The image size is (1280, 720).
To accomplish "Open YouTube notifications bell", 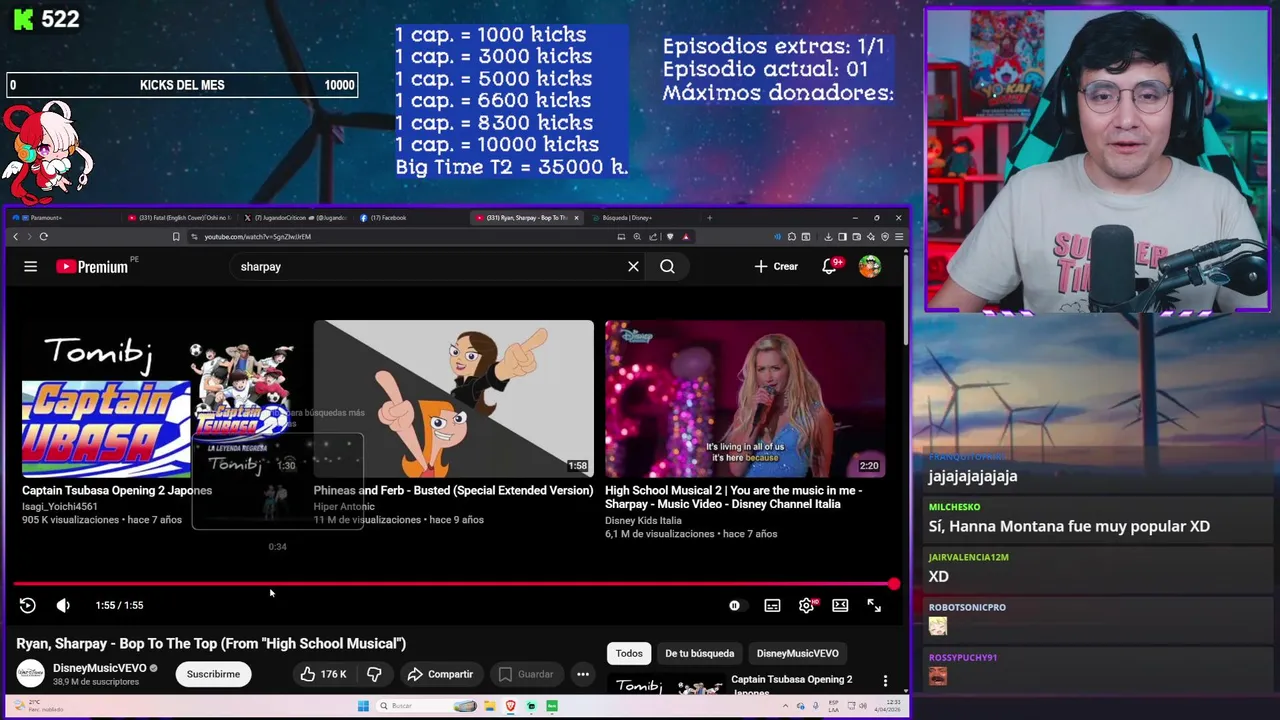I will (830, 267).
